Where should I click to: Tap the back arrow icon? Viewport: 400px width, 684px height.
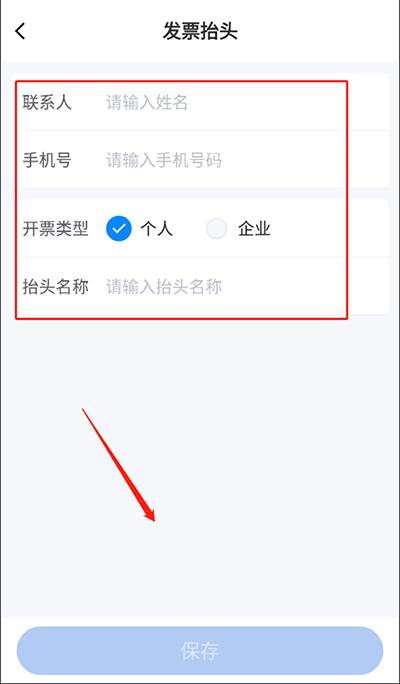tap(20, 31)
